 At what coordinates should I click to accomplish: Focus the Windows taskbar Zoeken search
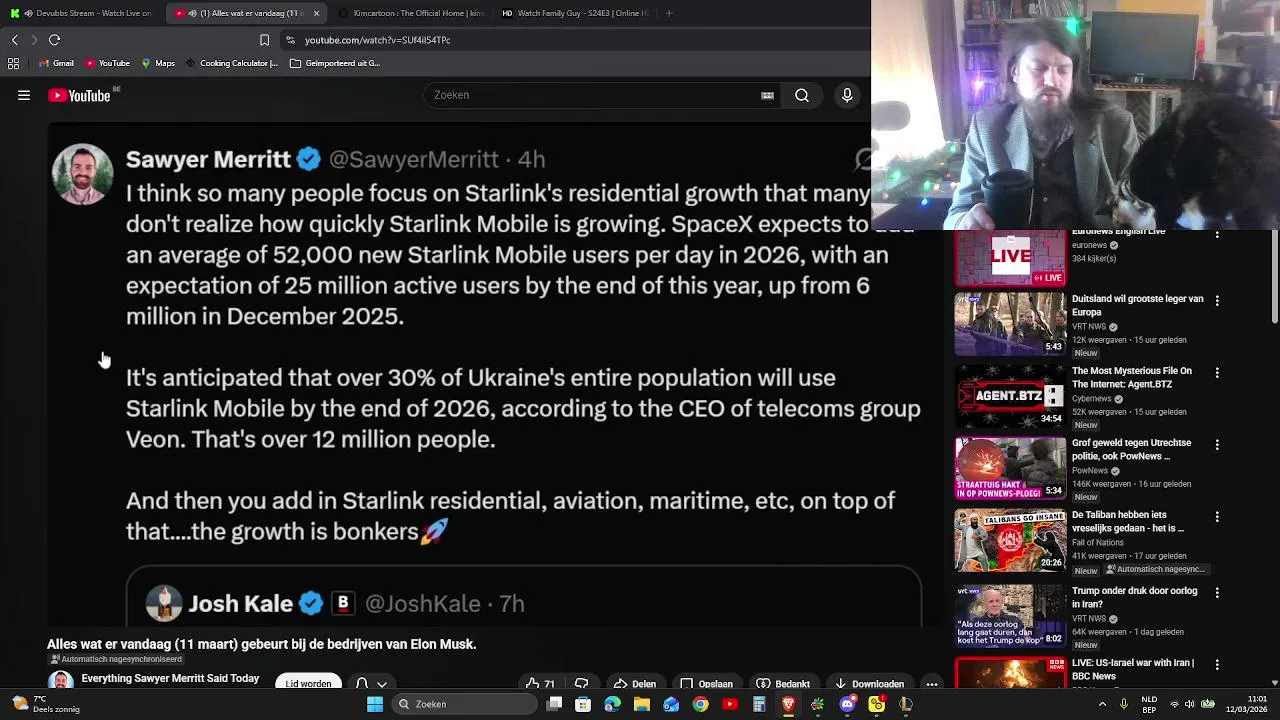(465, 704)
